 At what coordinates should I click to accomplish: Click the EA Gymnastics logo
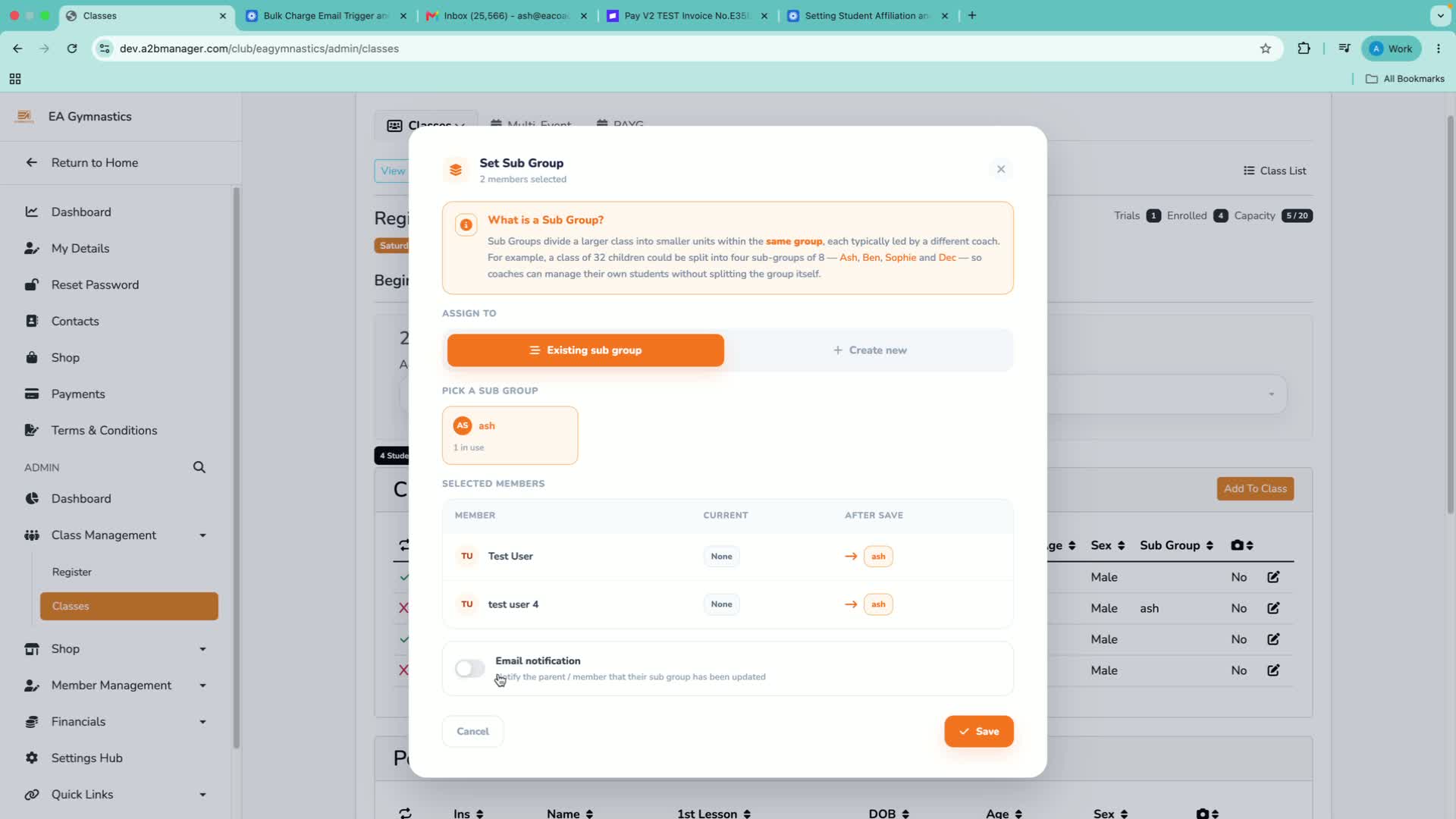(24, 116)
